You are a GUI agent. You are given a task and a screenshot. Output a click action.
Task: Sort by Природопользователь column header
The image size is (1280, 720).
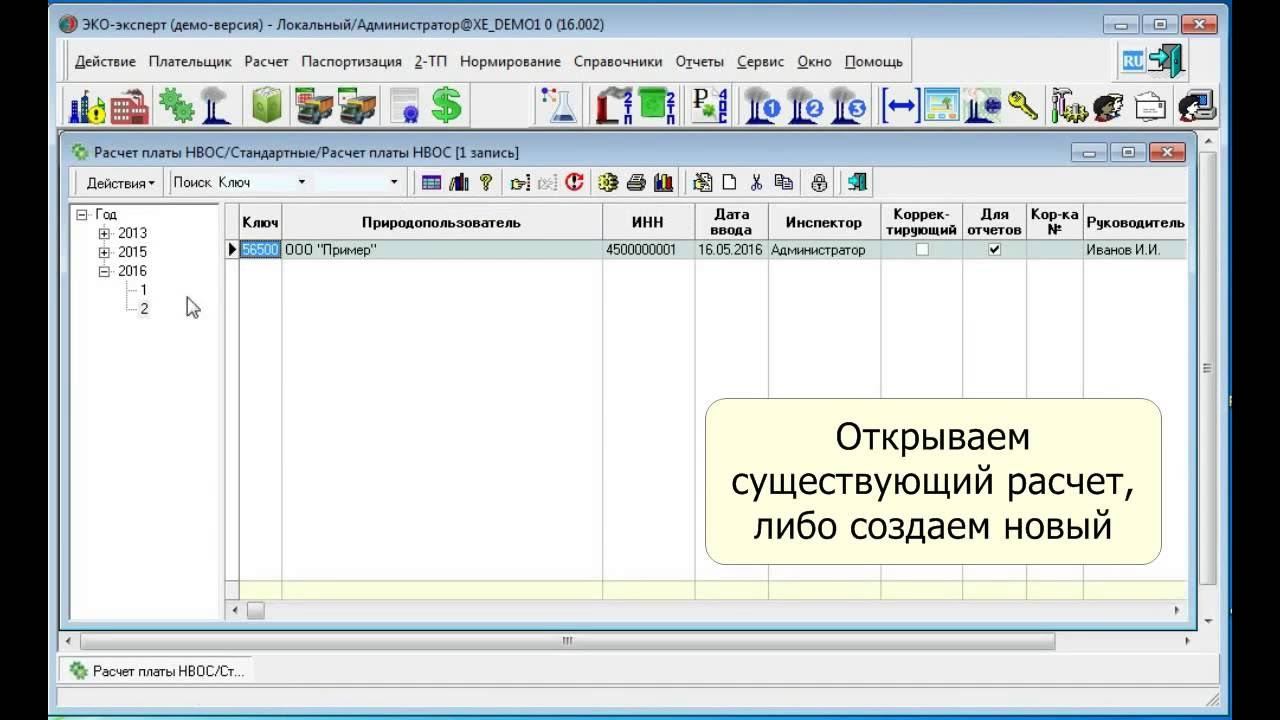coord(441,223)
